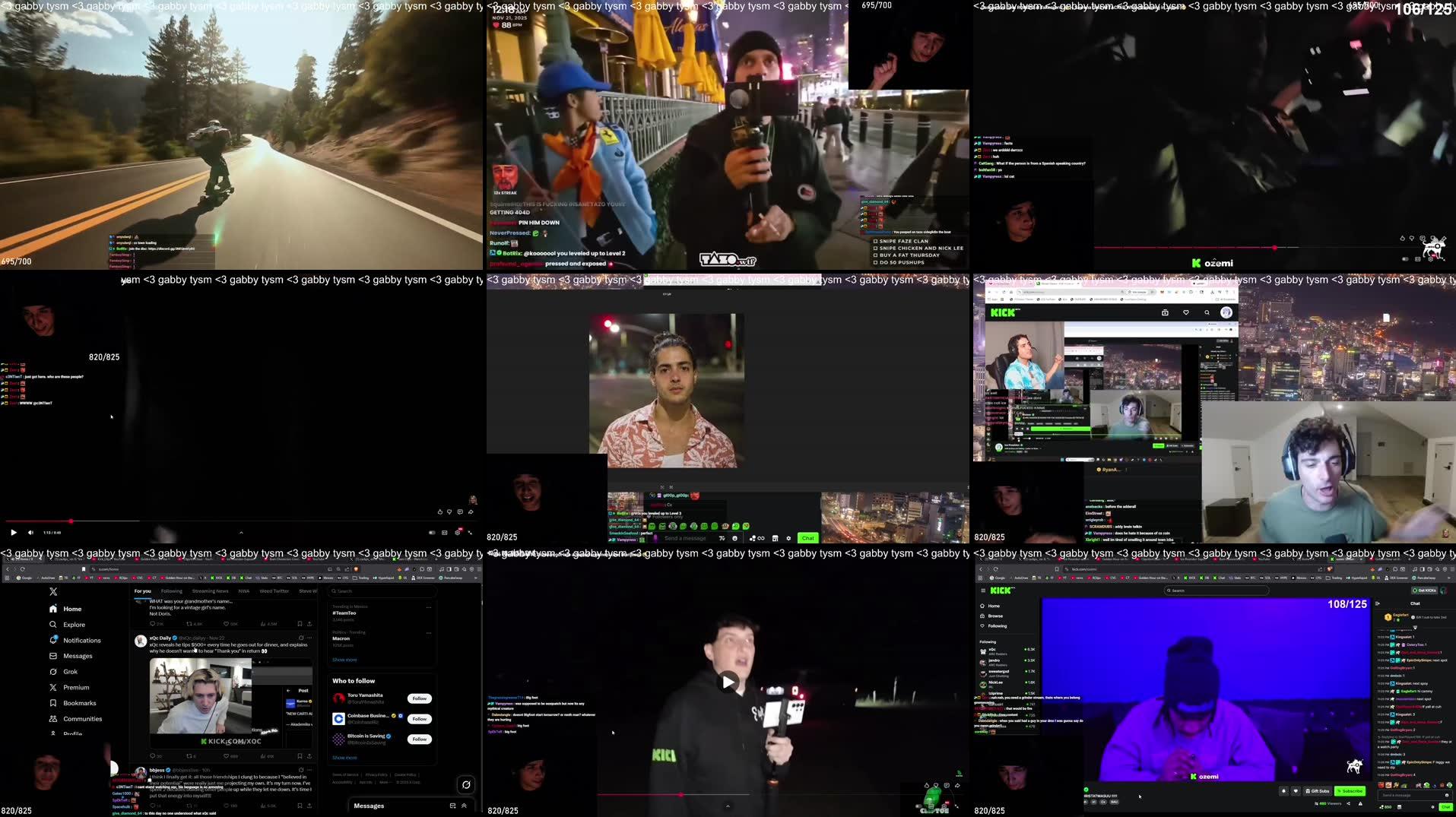Toggle fullscreen on the left video player
The width and height of the screenshot is (1456, 817).
[x=470, y=532]
